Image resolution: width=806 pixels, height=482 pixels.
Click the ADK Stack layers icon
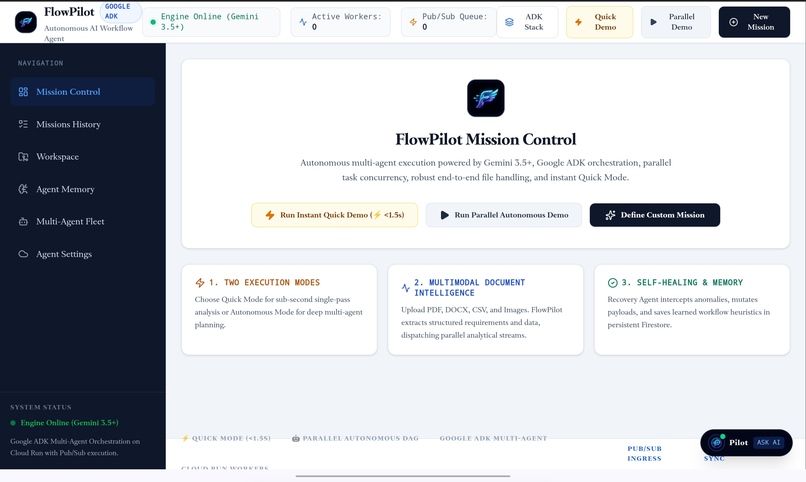pos(509,22)
